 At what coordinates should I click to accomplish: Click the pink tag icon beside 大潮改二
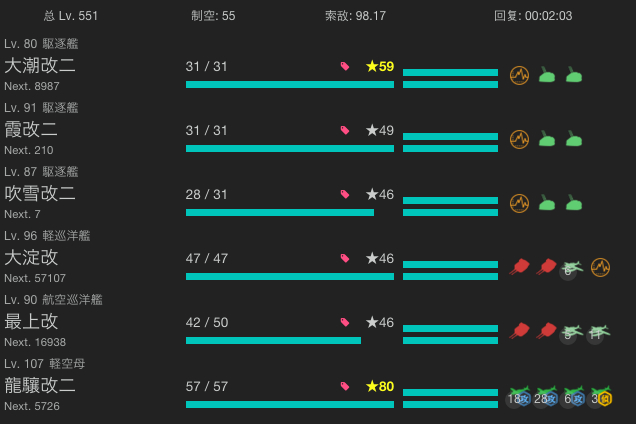[345, 67]
